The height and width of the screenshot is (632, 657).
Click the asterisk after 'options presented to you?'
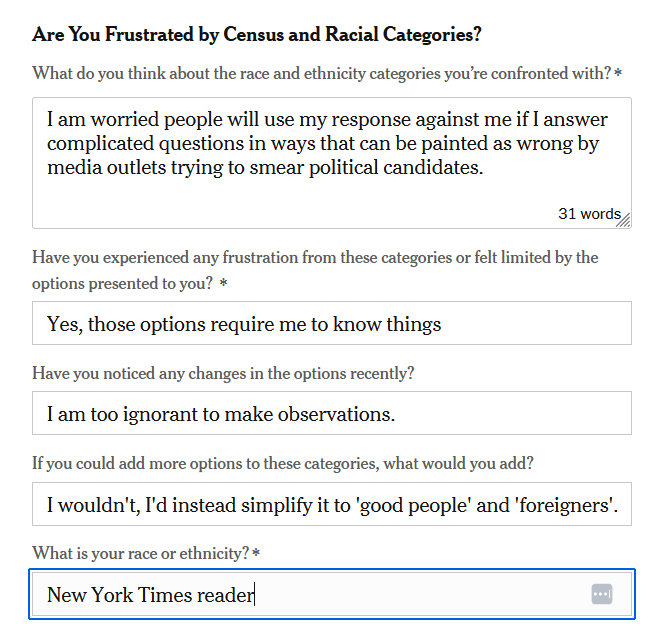(x=223, y=284)
